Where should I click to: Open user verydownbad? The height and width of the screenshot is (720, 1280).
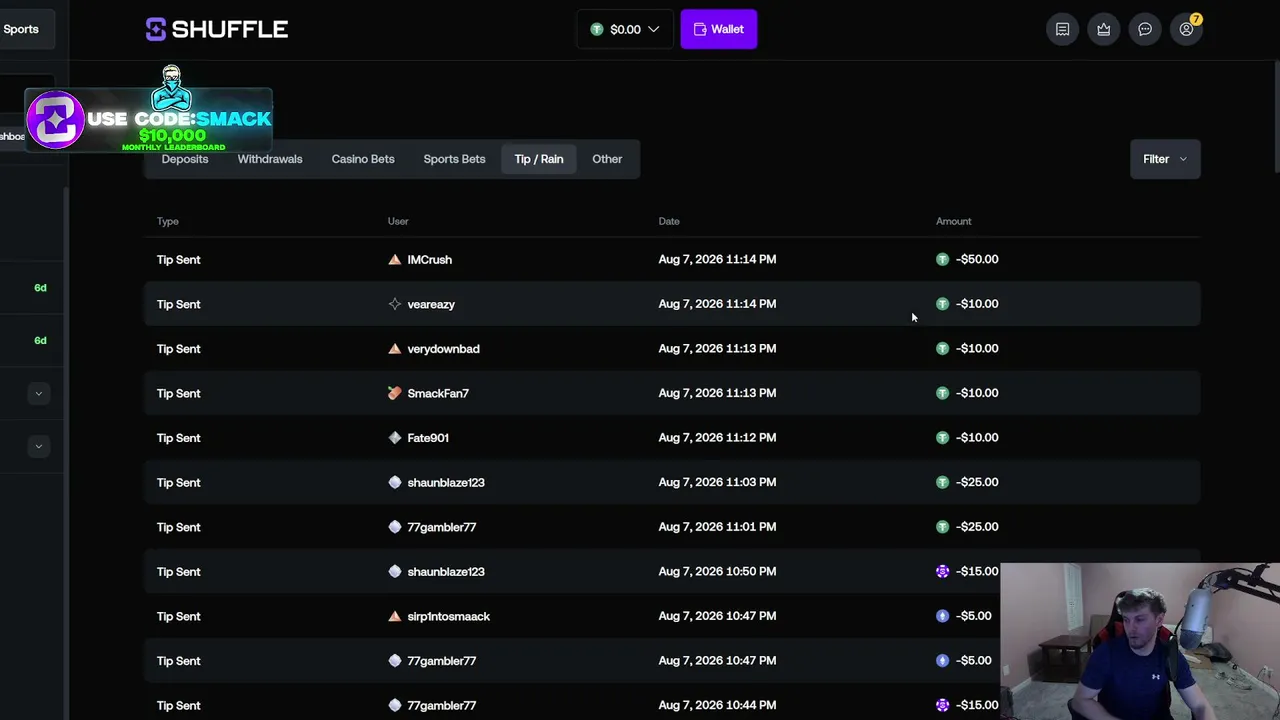click(443, 348)
